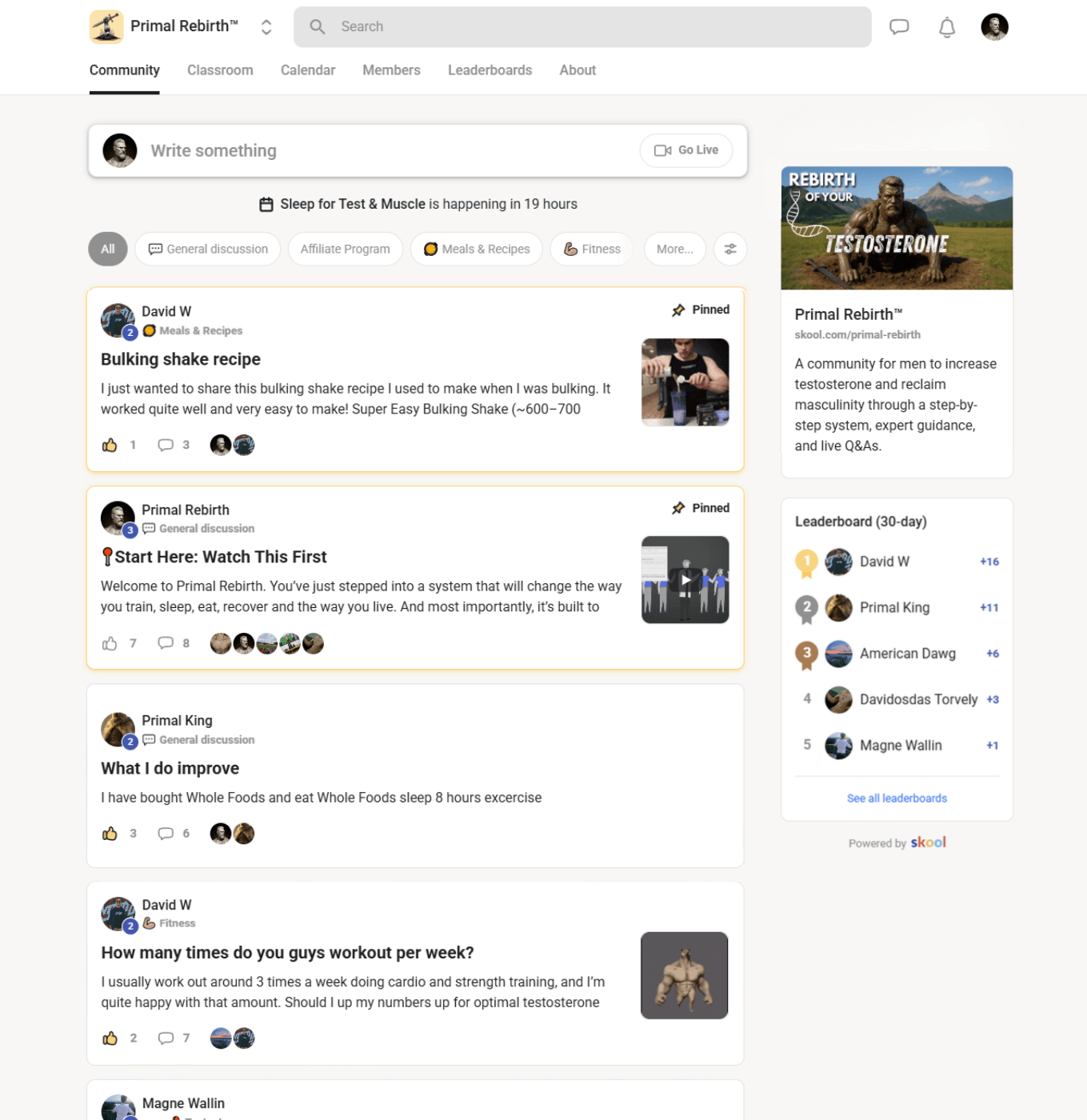Go to the Leaderboards tab
Screen dimensions: 1087x1120
point(490,70)
